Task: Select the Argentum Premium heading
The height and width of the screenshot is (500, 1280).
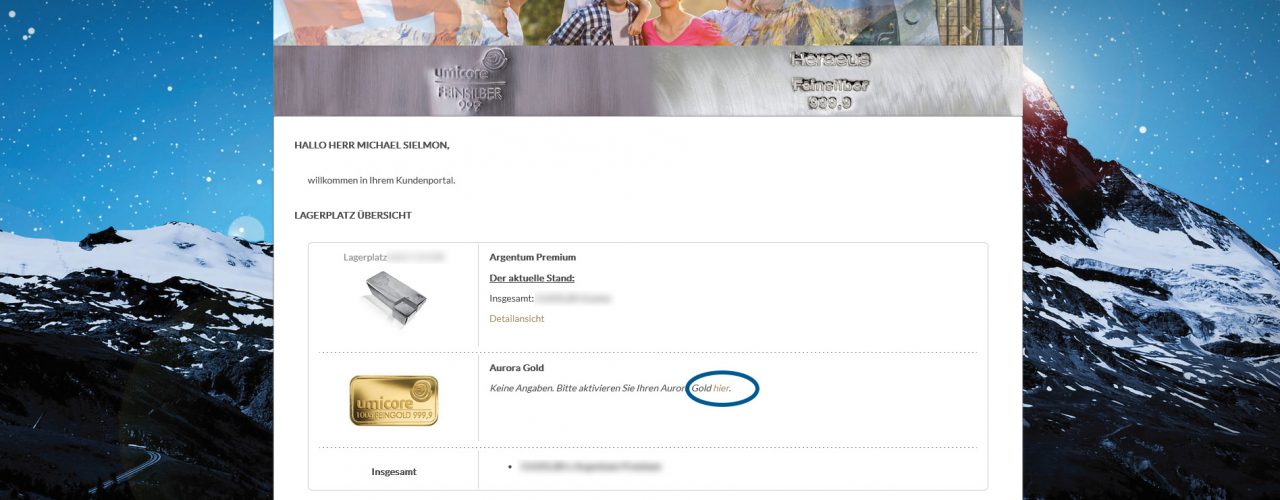Action: tap(532, 258)
